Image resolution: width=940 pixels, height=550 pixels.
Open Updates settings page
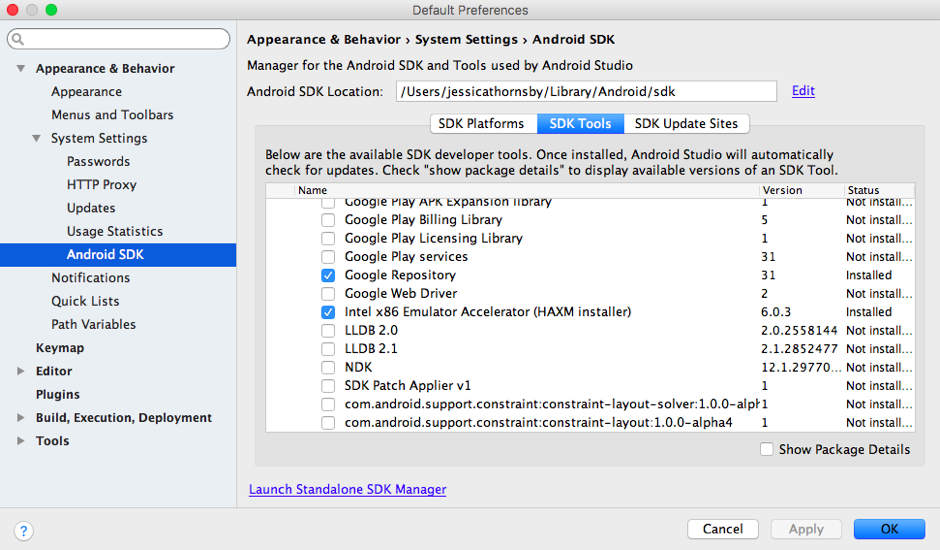[x=91, y=208]
